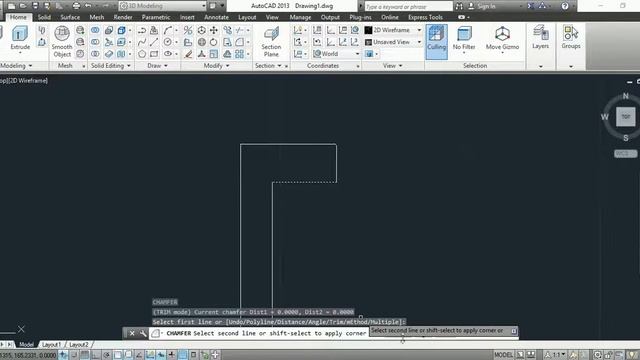The height and width of the screenshot is (360, 640).
Task: Open the Layers panel button
Action: pos(540,38)
